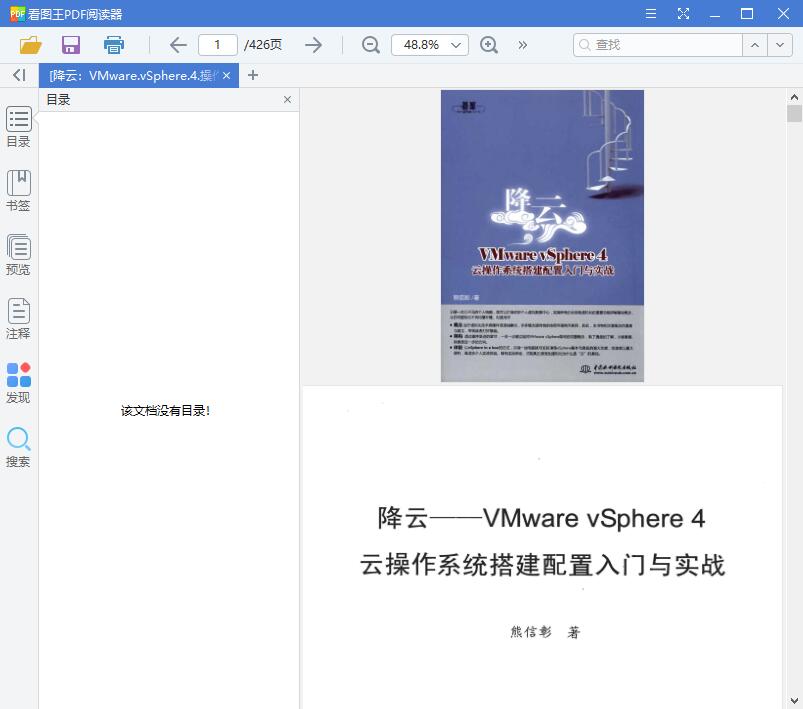Zoom out using the minus magnifier icon
803x709 pixels.
[370, 45]
